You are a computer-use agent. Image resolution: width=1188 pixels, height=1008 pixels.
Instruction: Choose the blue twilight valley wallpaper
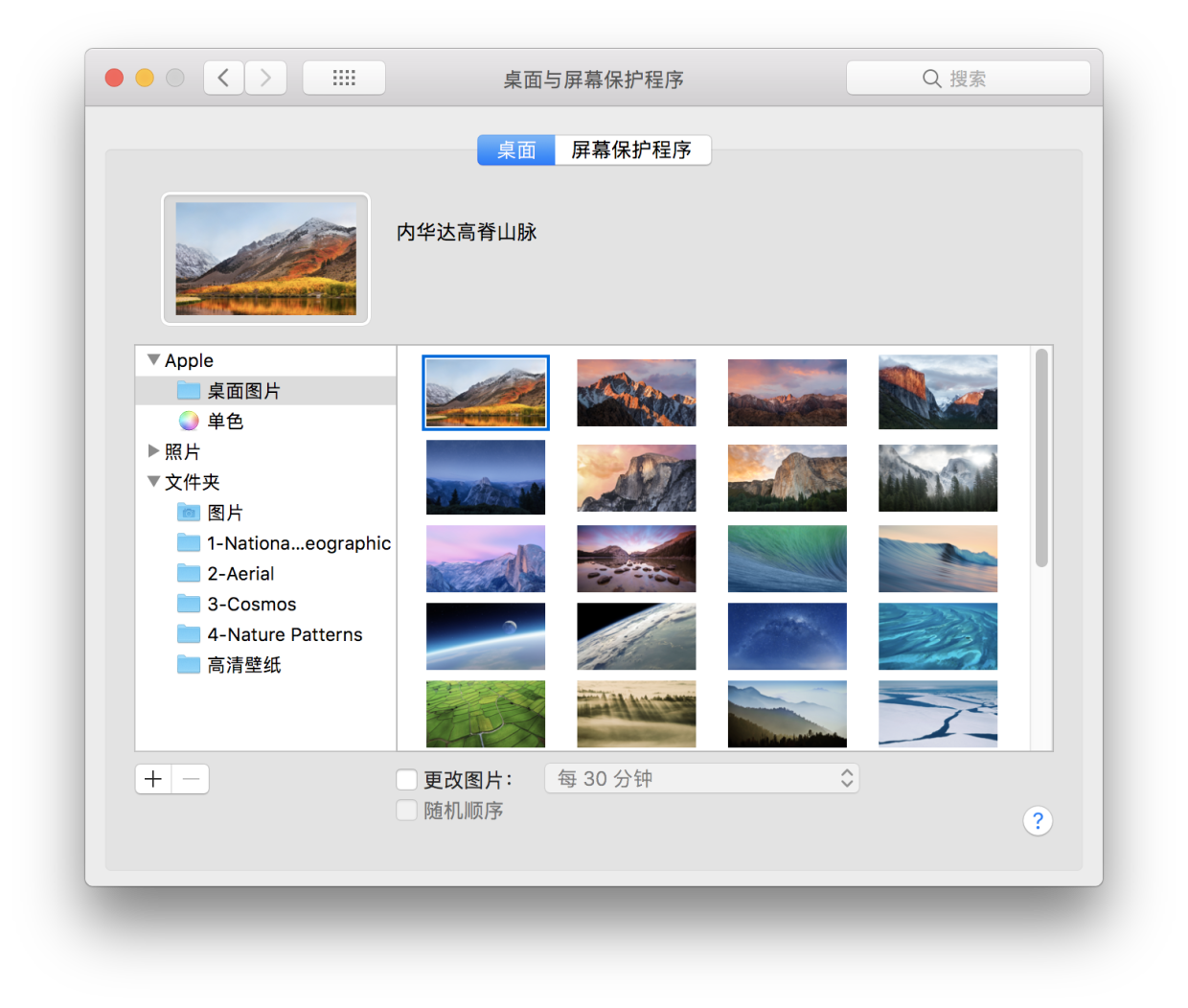click(486, 477)
